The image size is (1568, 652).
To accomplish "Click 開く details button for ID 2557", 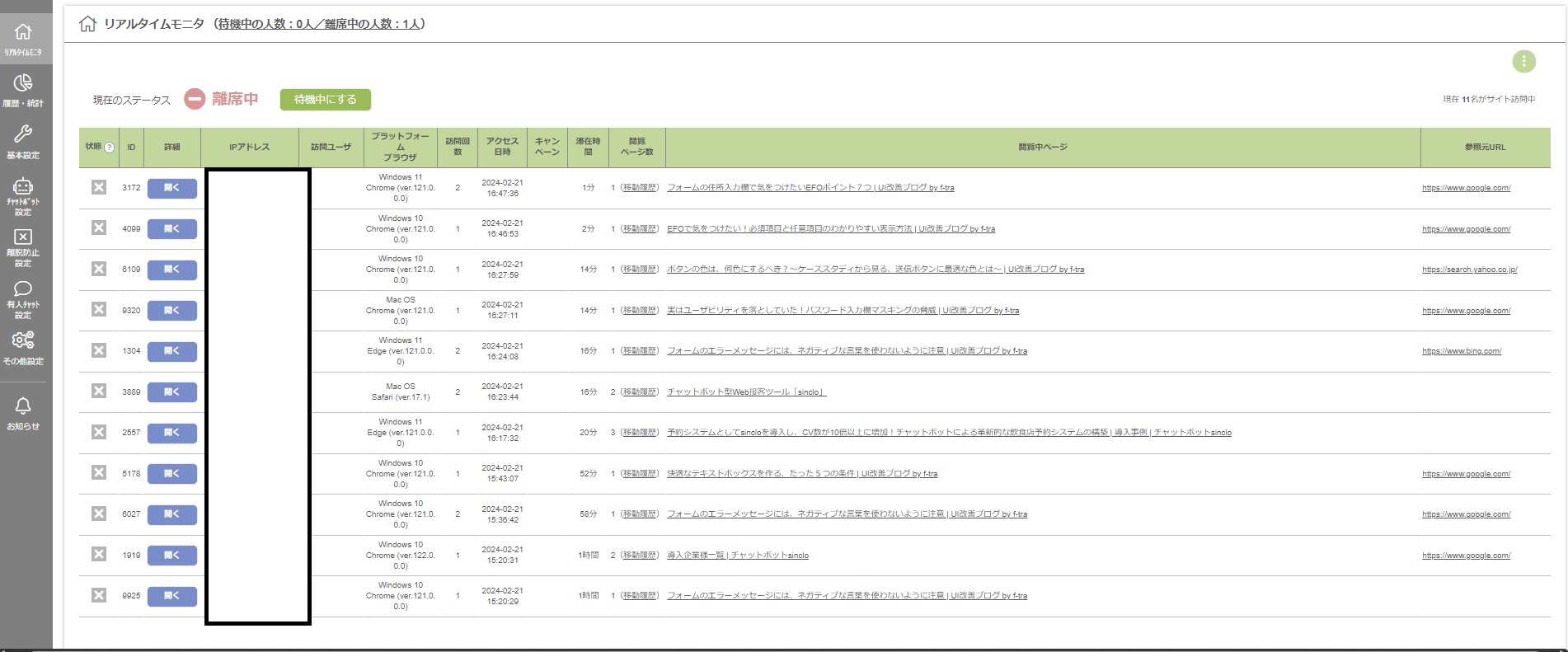I will (172, 433).
